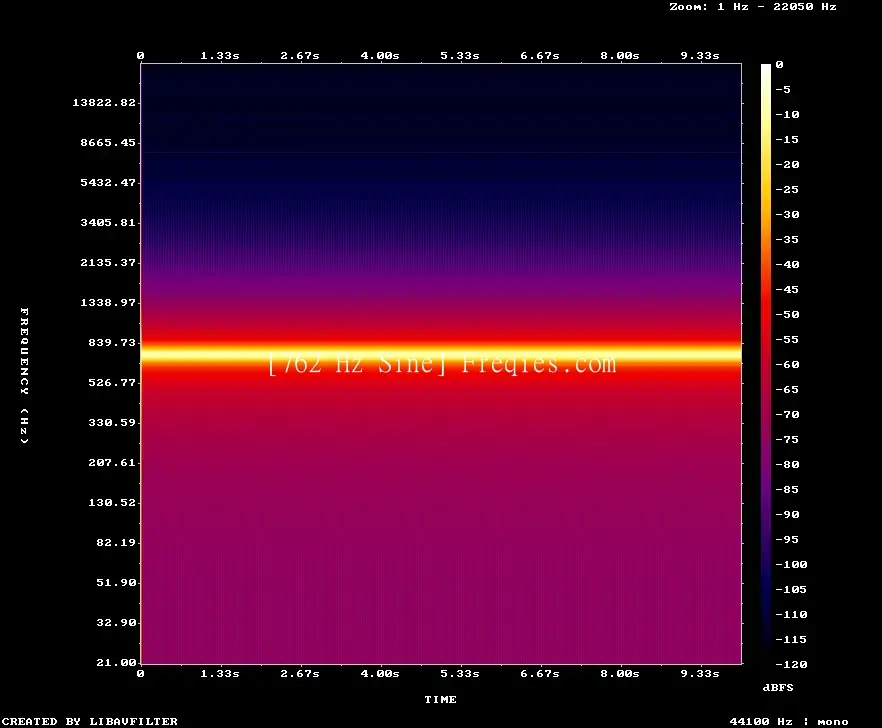Click the 130.52 frequency label
Image resolution: width=882 pixels, height=728 pixels.
coord(112,502)
